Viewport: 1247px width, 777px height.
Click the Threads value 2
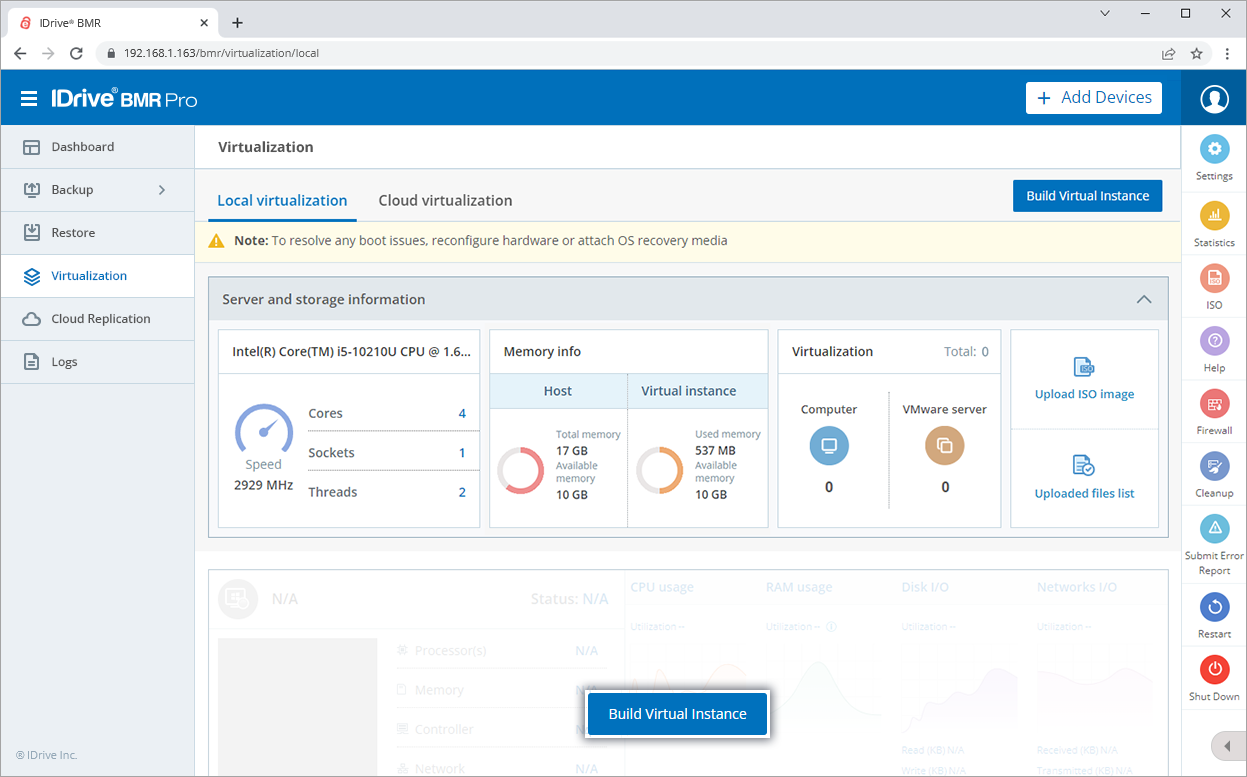(462, 492)
